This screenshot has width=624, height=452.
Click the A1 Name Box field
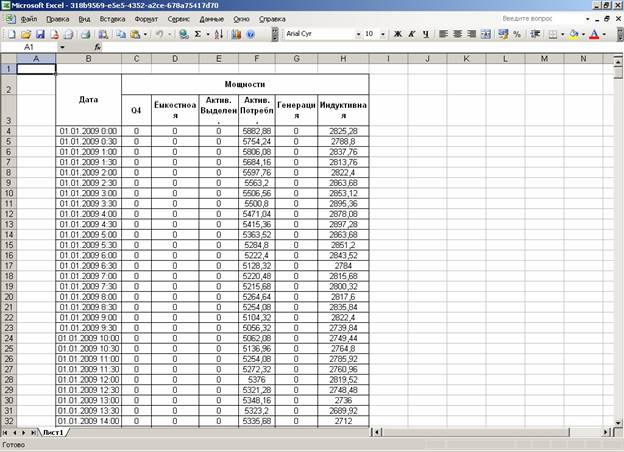pyautogui.click(x=29, y=47)
